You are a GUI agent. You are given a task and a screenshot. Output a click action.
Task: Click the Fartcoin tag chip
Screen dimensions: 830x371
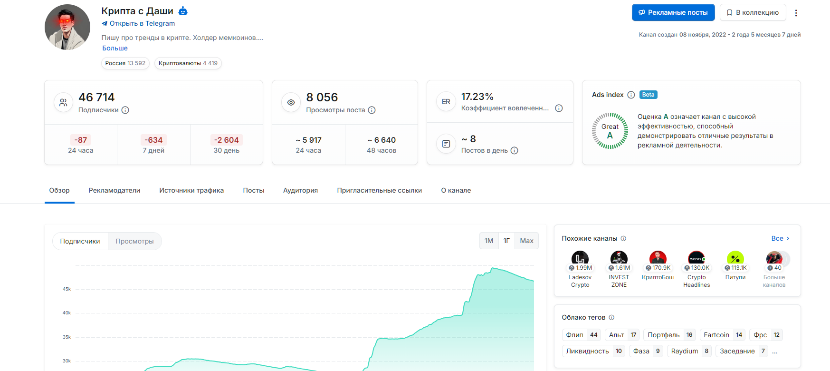coord(723,335)
